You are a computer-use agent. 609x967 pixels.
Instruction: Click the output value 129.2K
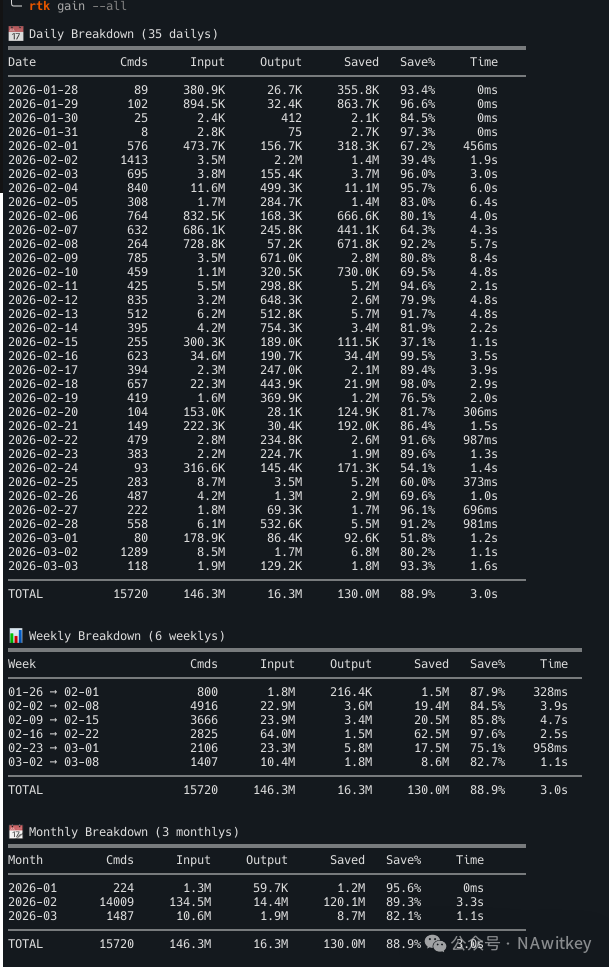coord(281,566)
